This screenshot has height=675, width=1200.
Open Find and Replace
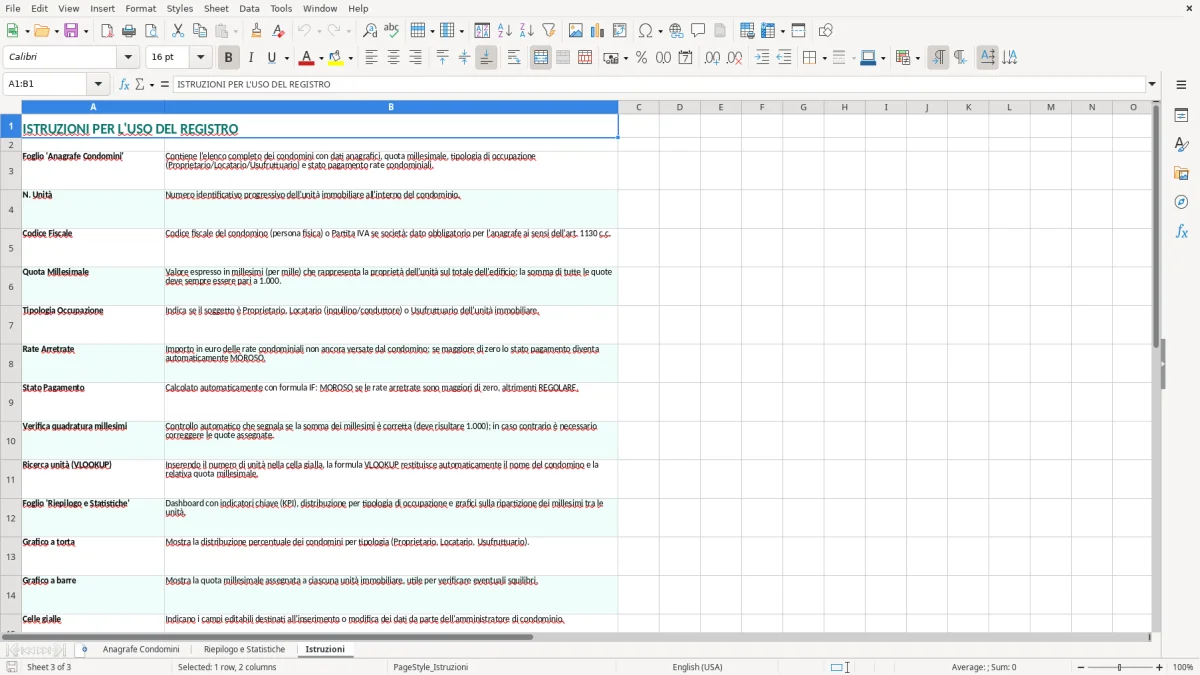(370, 31)
